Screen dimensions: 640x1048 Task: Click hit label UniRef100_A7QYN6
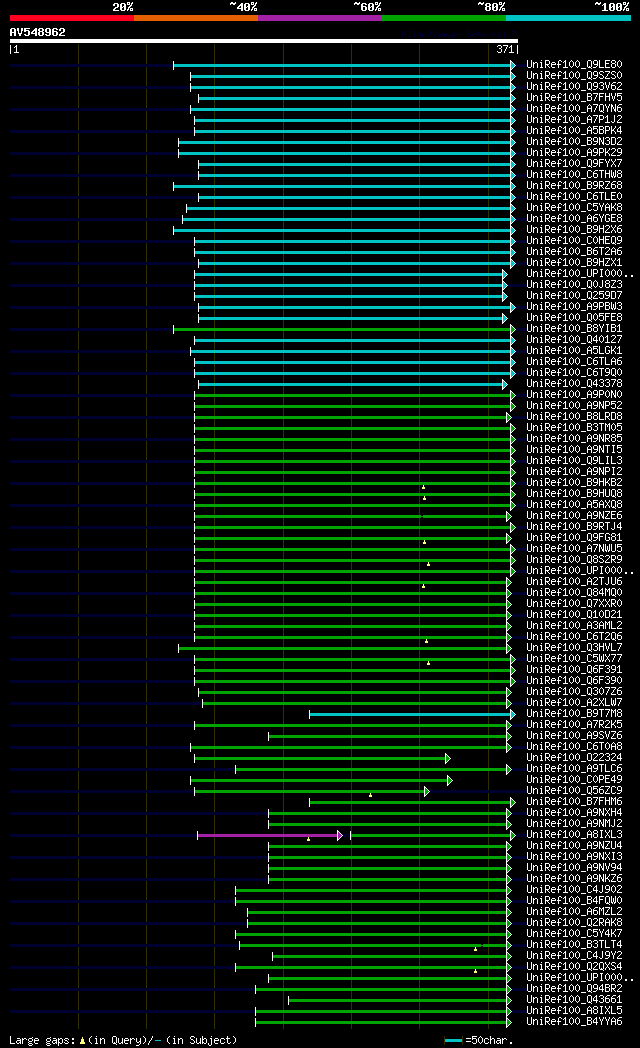coord(574,109)
